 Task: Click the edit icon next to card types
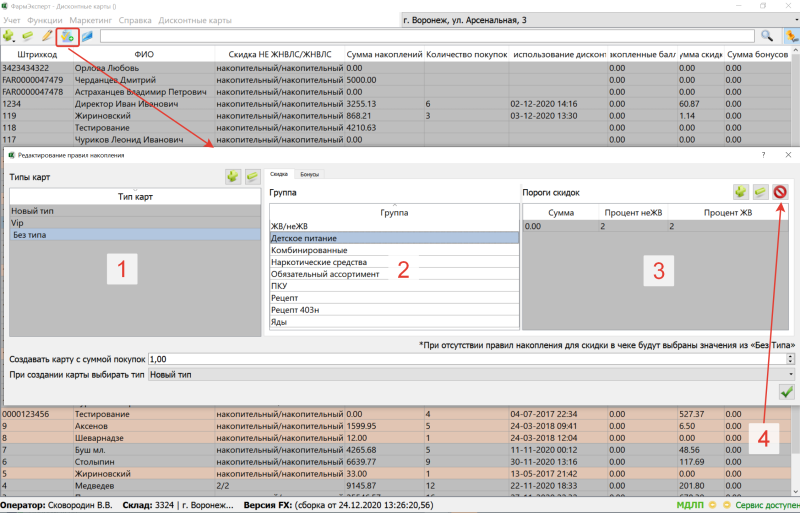click(251, 177)
